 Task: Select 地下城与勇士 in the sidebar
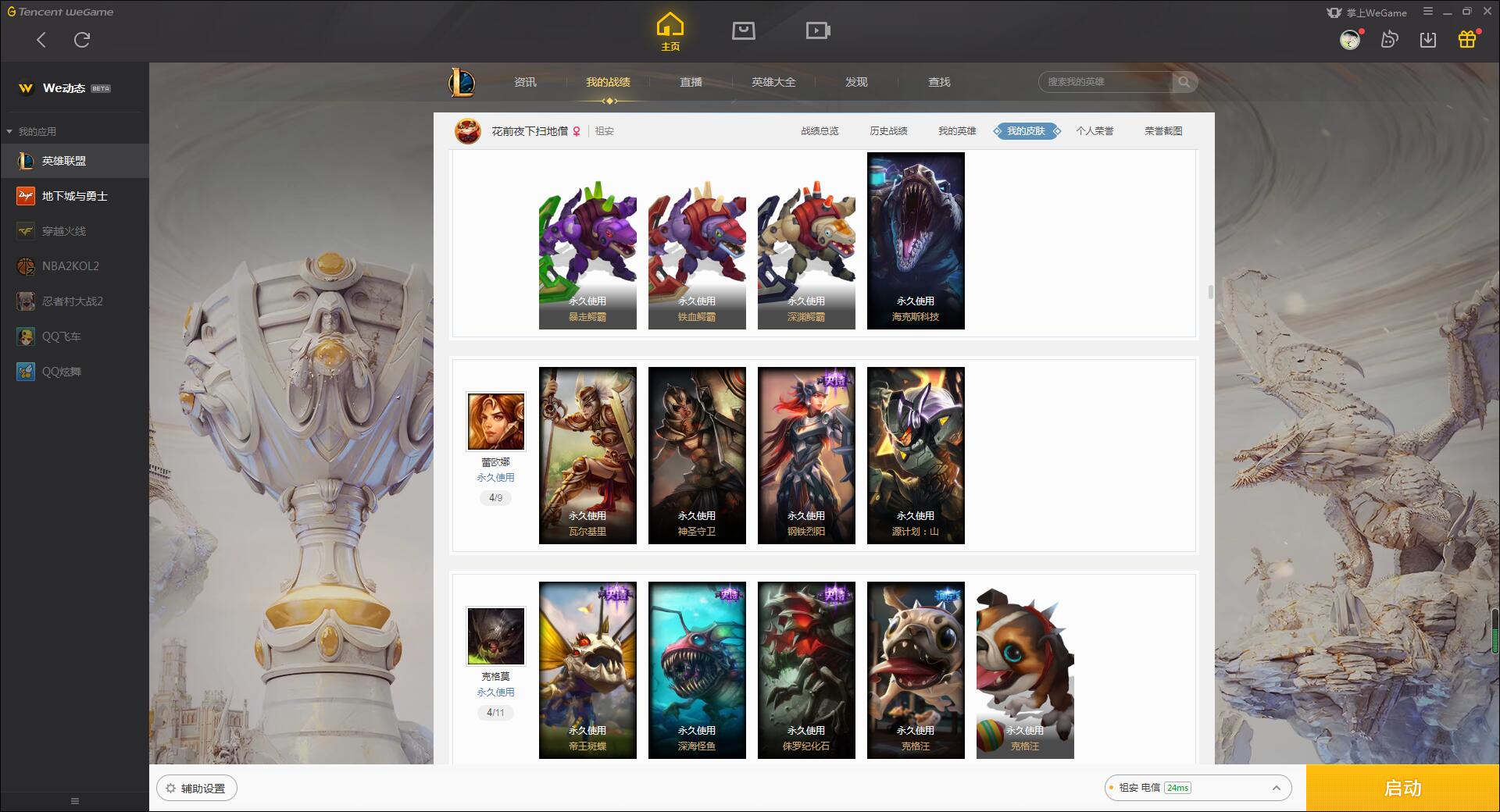point(74,196)
